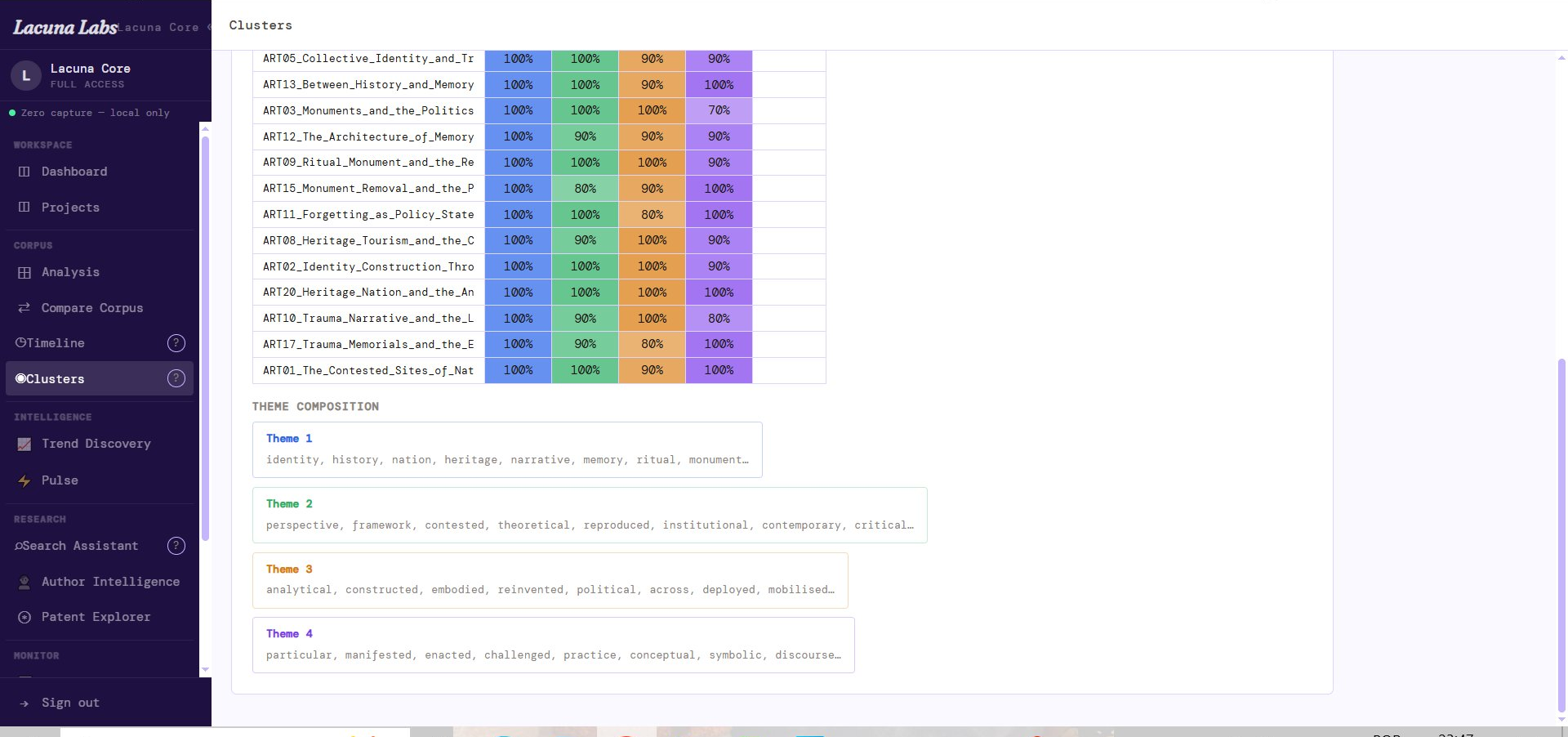Viewport: 1568px width, 737px height.
Task: Open Trend Discovery page
Action: 100,444
